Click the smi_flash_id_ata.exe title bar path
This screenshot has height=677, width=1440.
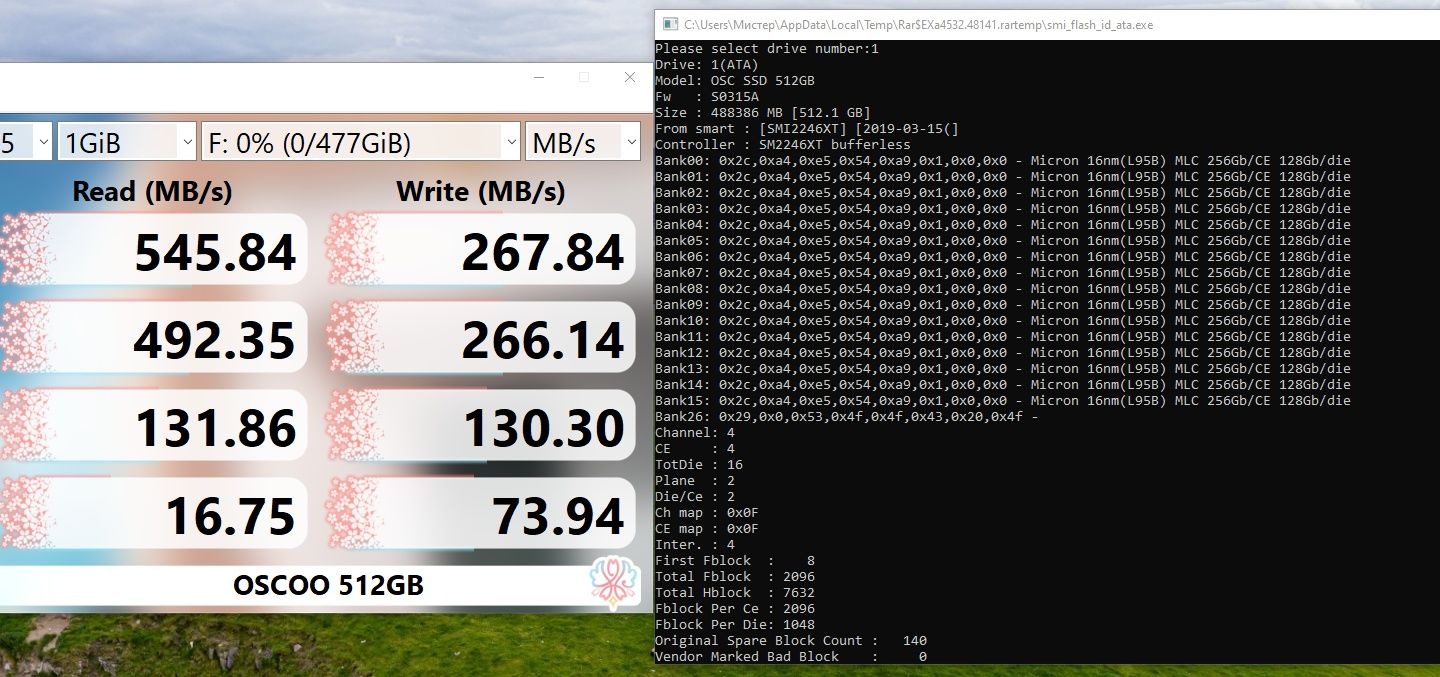click(918, 25)
